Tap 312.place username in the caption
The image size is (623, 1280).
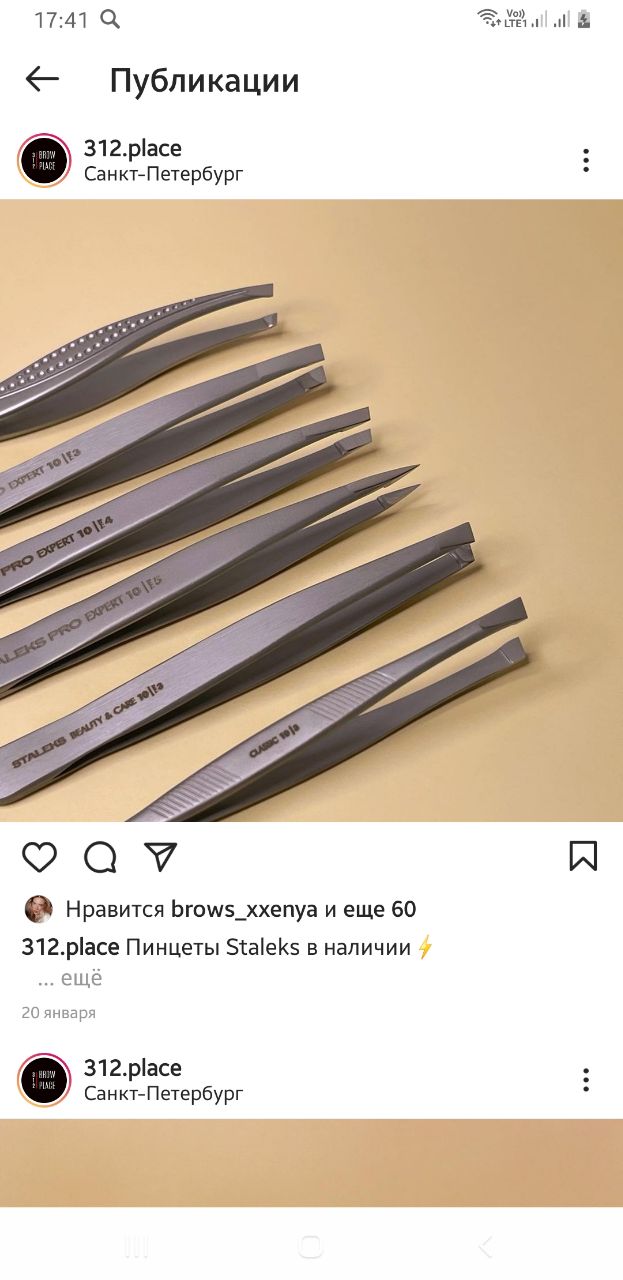click(x=70, y=947)
